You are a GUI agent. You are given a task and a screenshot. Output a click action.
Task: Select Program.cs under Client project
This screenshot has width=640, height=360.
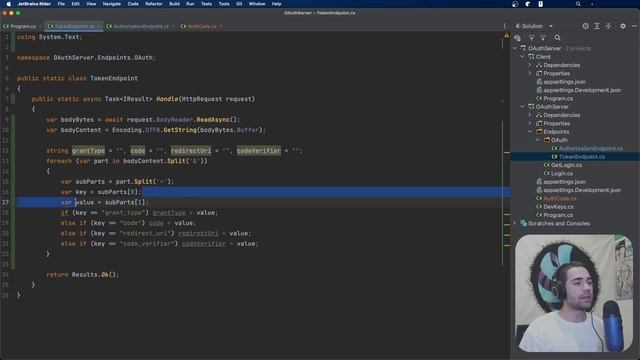pyautogui.click(x=558, y=98)
